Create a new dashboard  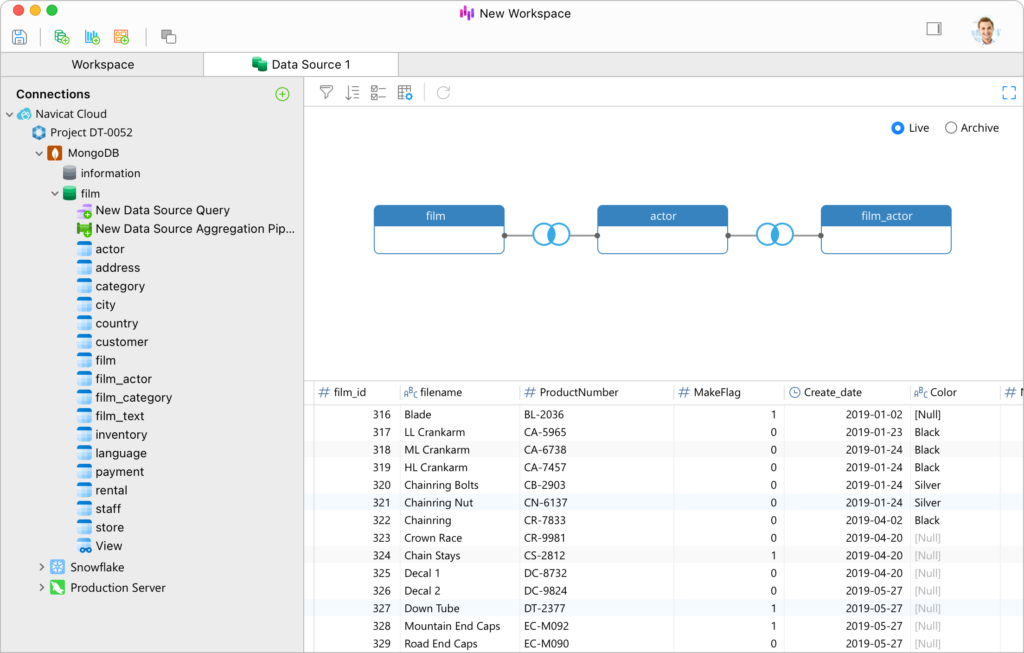point(121,37)
